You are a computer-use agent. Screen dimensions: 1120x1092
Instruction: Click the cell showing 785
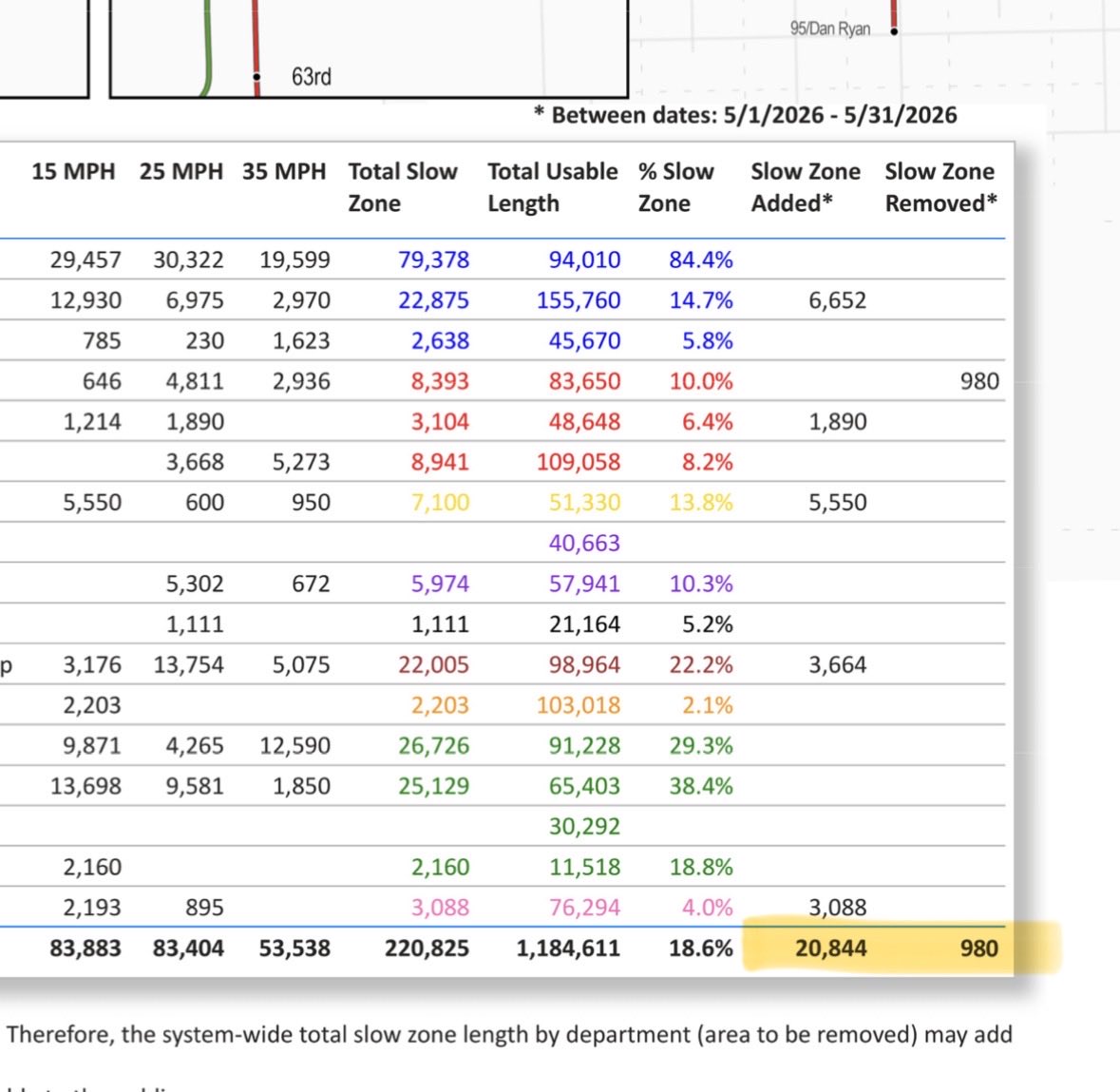(x=102, y=341)
